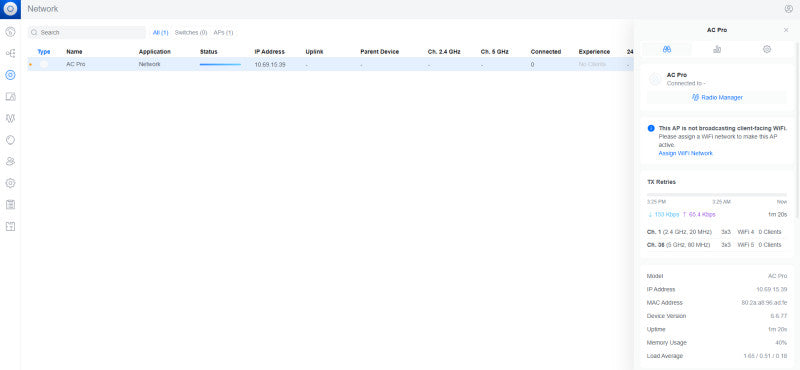Image resolution: width=800 pixels, height=370 pixels.
Task: Sort by Connected column header
Action: [545, 52]
